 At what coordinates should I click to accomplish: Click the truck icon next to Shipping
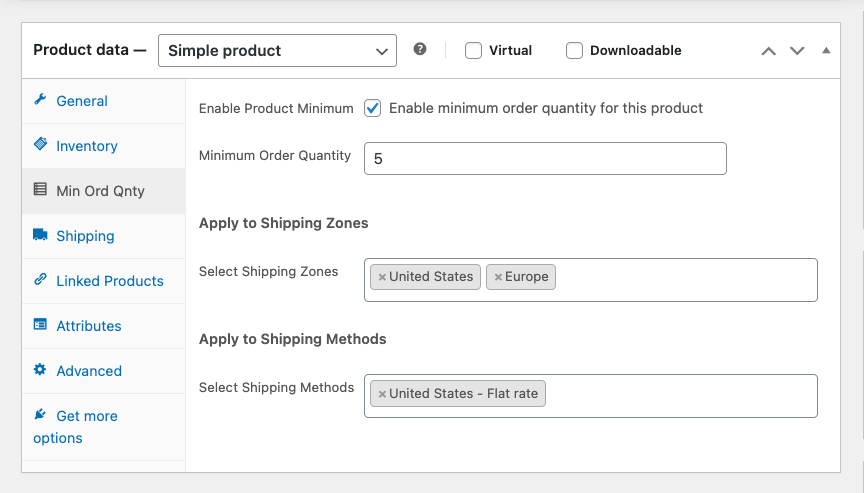40,235
